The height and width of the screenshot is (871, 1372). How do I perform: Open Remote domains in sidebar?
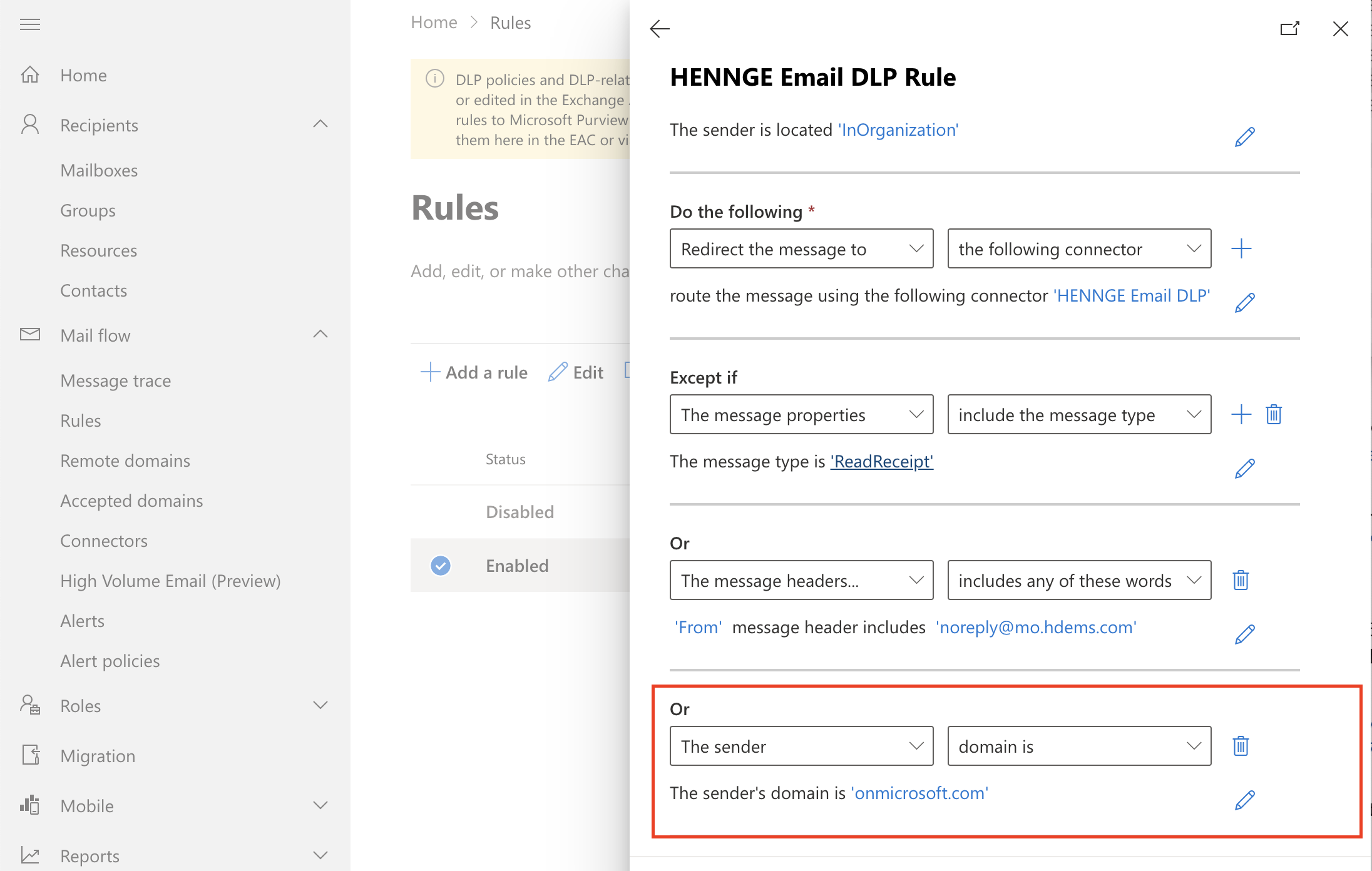coord(125,461)
